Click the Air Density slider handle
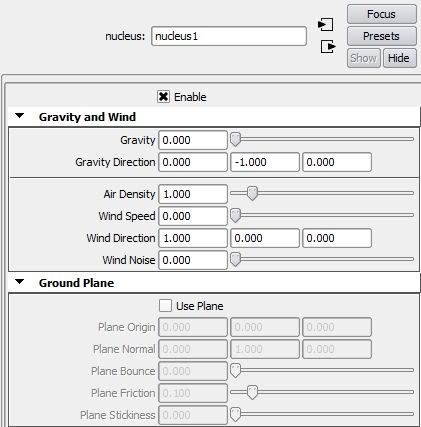The height and width of the screenshot is (427, 421). [252, 194]
